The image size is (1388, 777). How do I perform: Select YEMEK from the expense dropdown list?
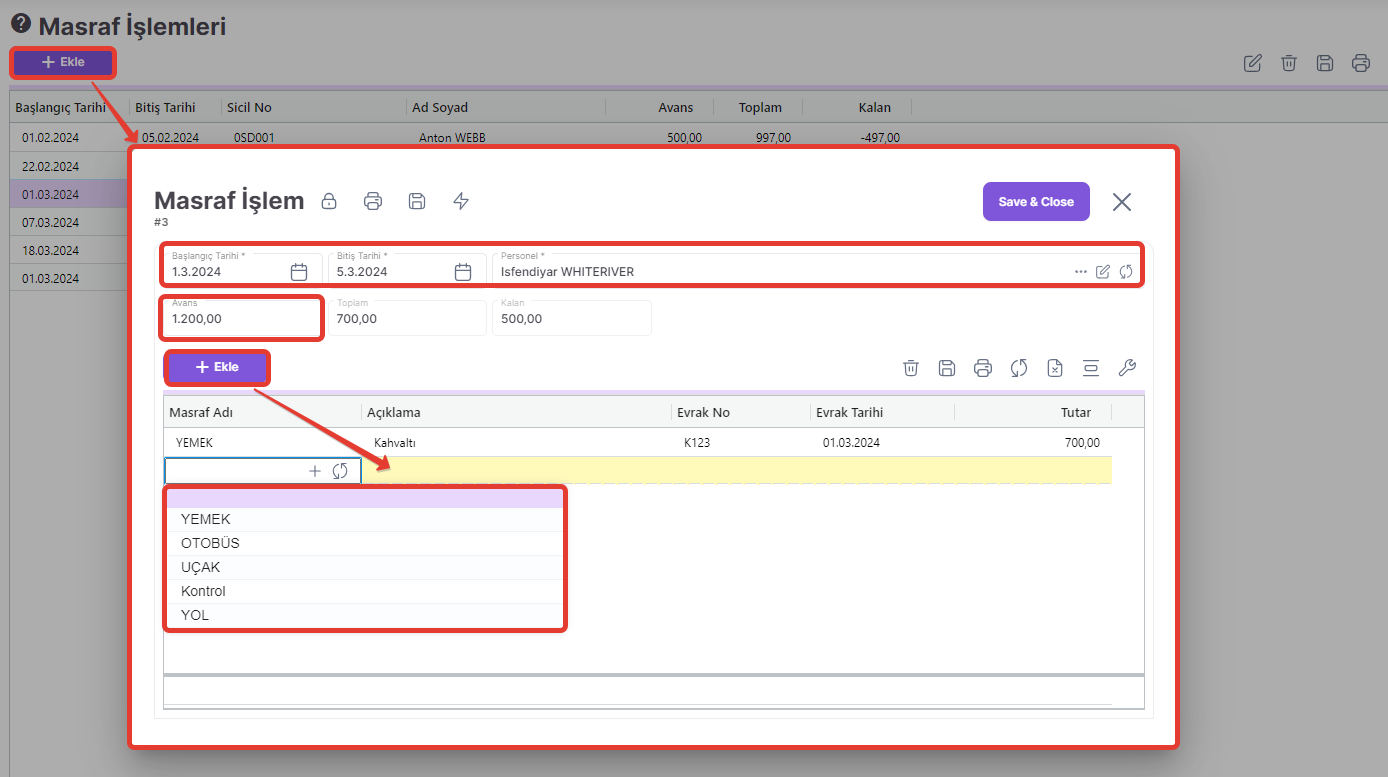206,519
